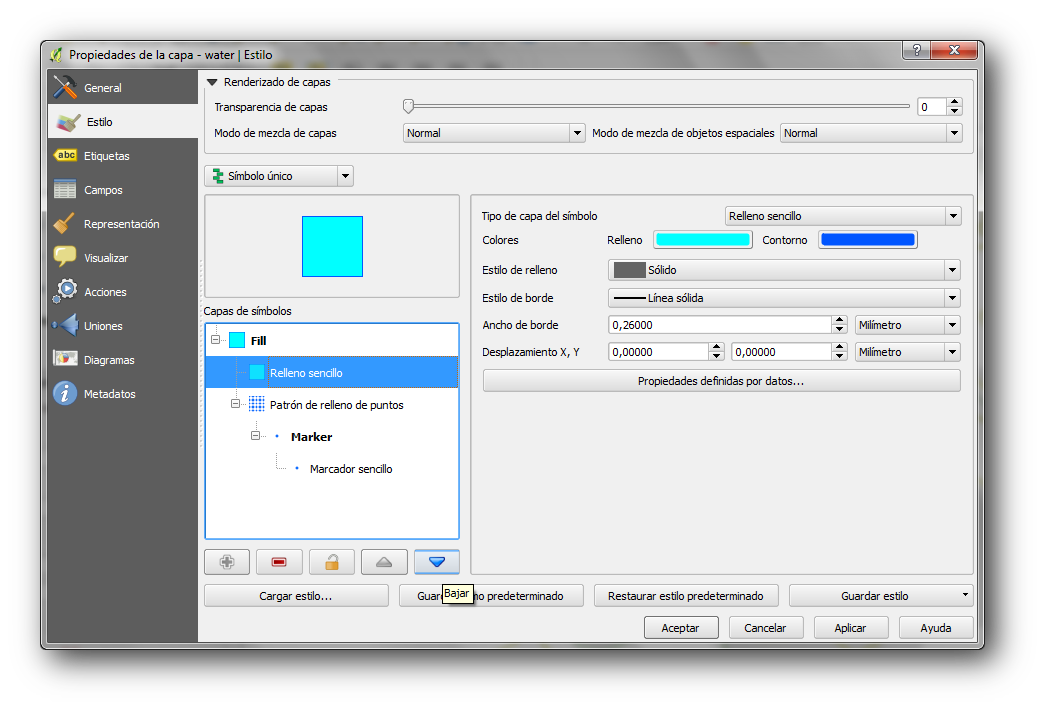Remove symbol layer with red minus button

pyautogui.click(x=279, y=562)
